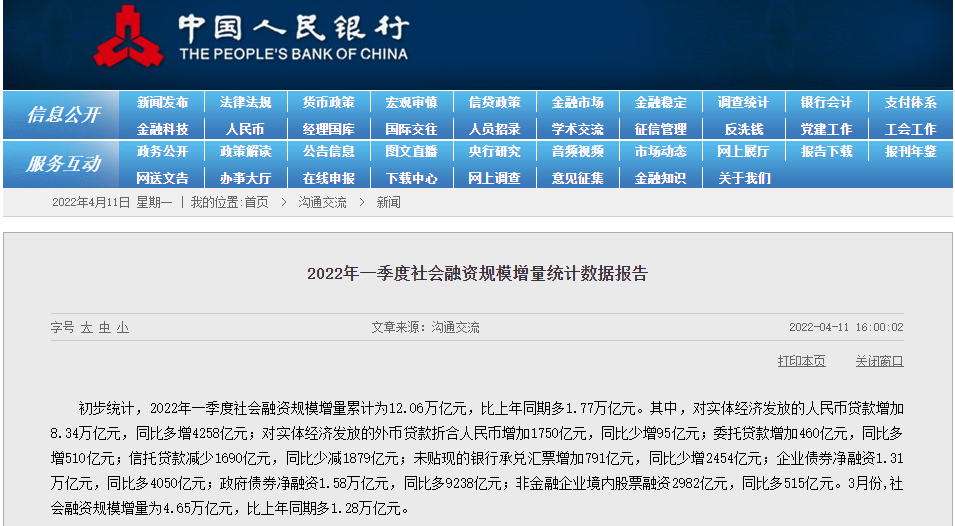Select 银行会计 menu item
Screen dimensions: 955x526
[826, 102]
